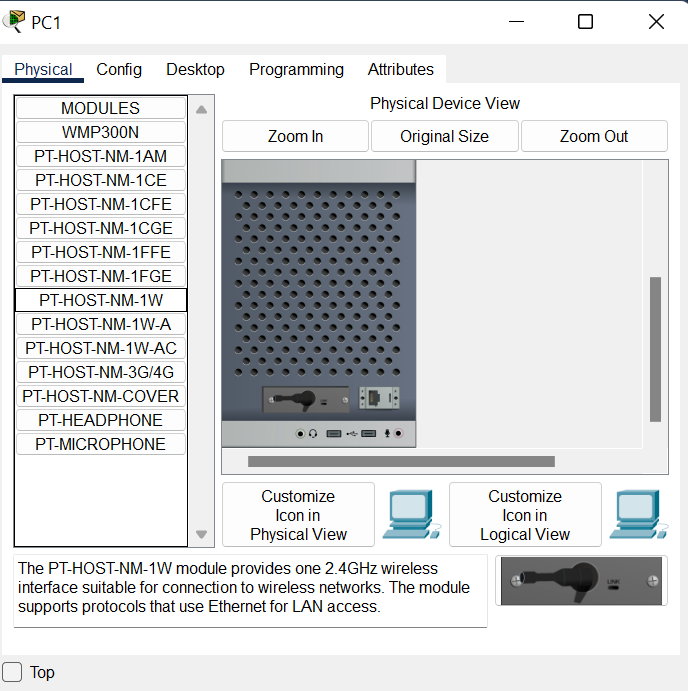Select the PT-HOST-NM-3G/4G module

(100, 372)
